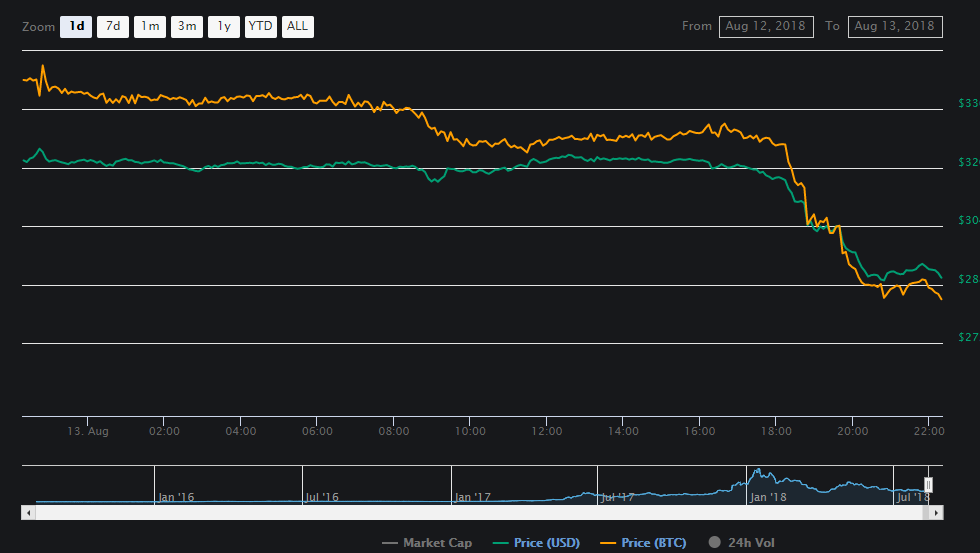Click the From date field

point(766,26)
